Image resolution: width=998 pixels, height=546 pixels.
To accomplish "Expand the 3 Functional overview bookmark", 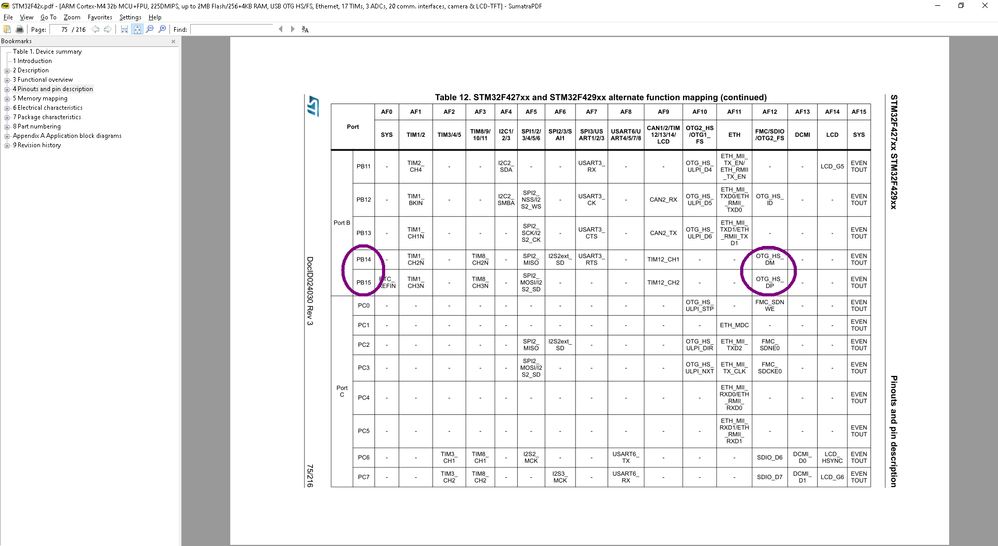I will tap(7, 80).
